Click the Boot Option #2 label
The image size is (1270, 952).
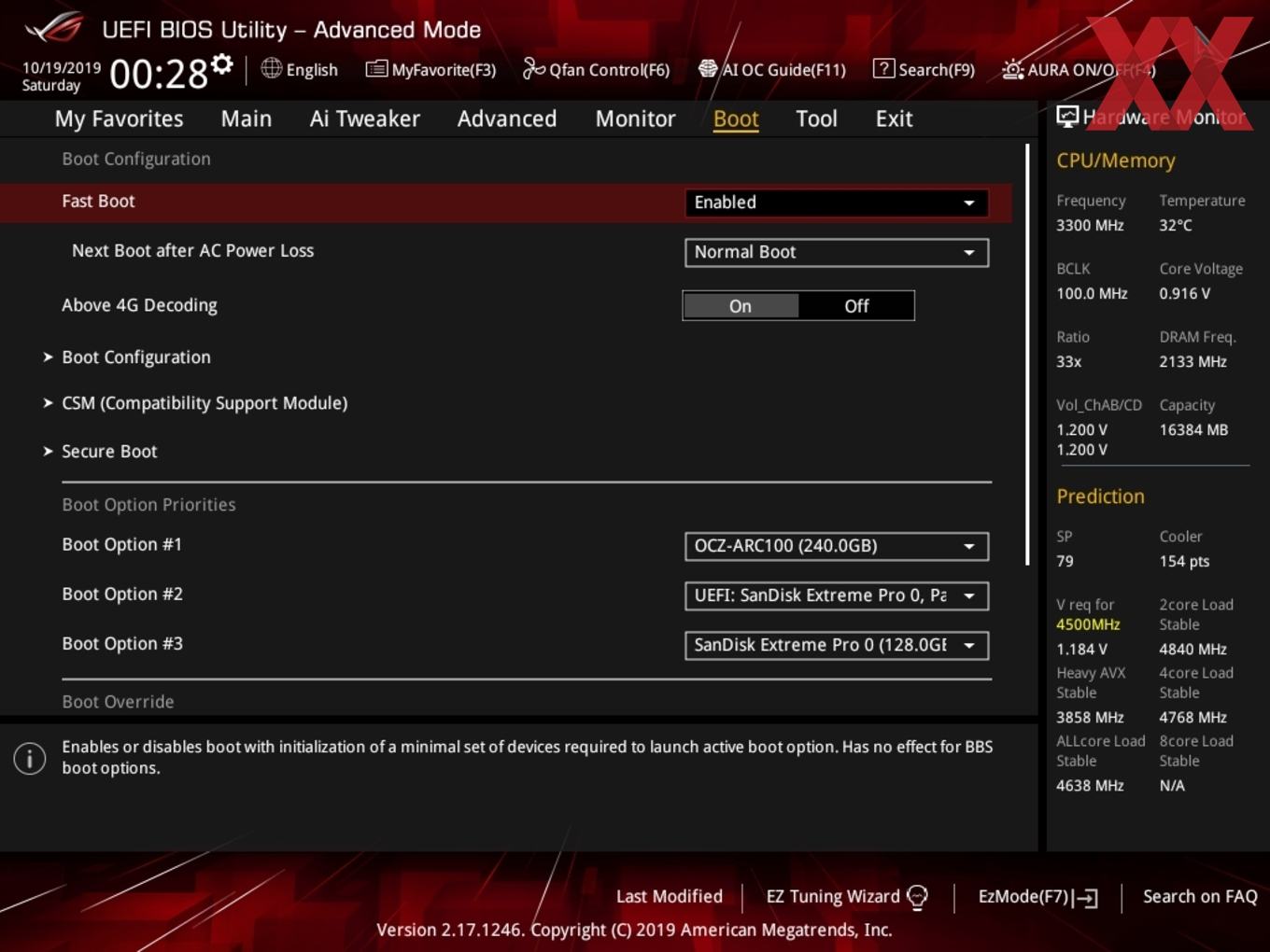point(122,595)
